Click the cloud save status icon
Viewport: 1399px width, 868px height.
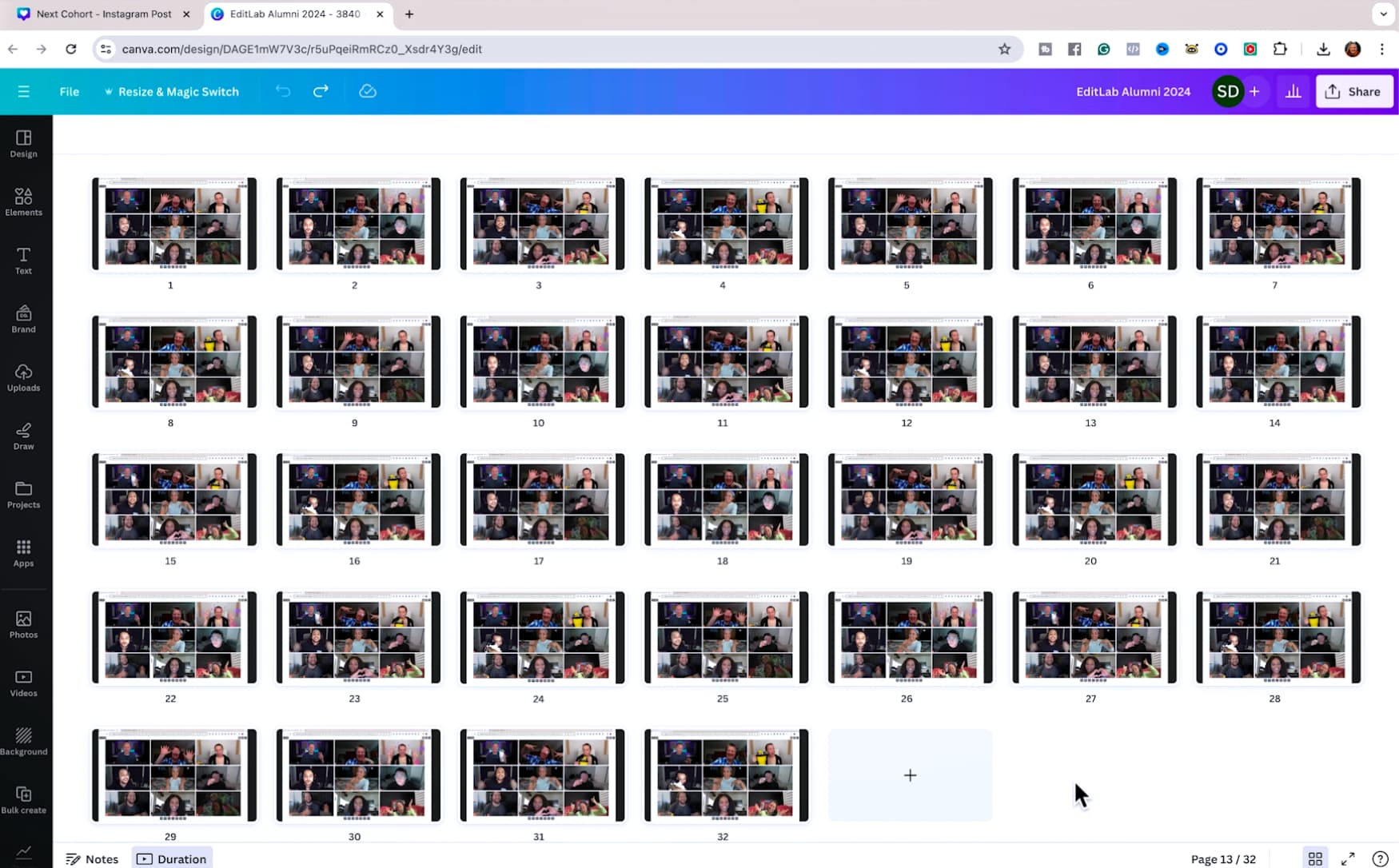[368, 91]
